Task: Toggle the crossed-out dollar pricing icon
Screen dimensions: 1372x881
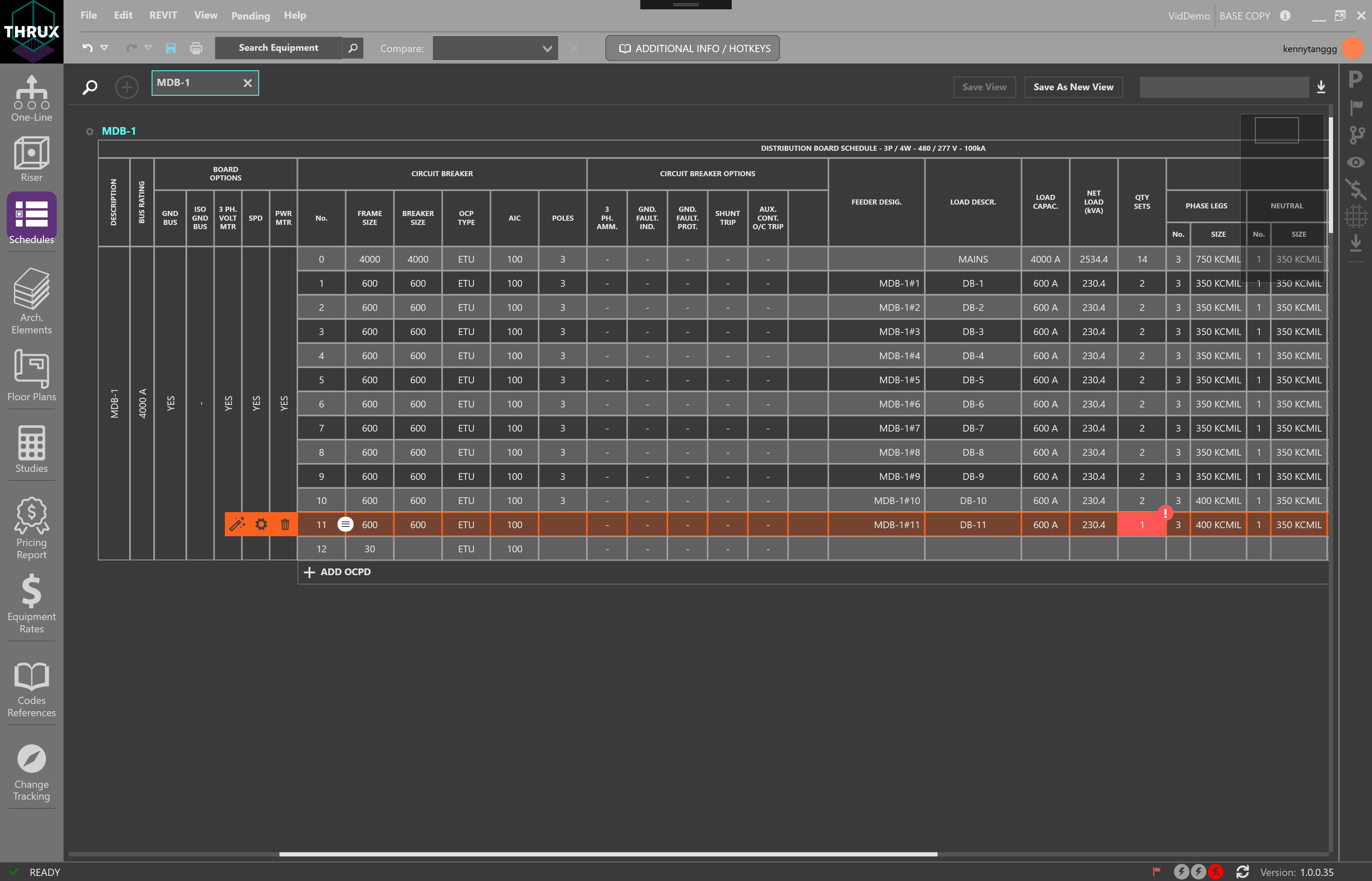Action: [x=1355, y=189]
